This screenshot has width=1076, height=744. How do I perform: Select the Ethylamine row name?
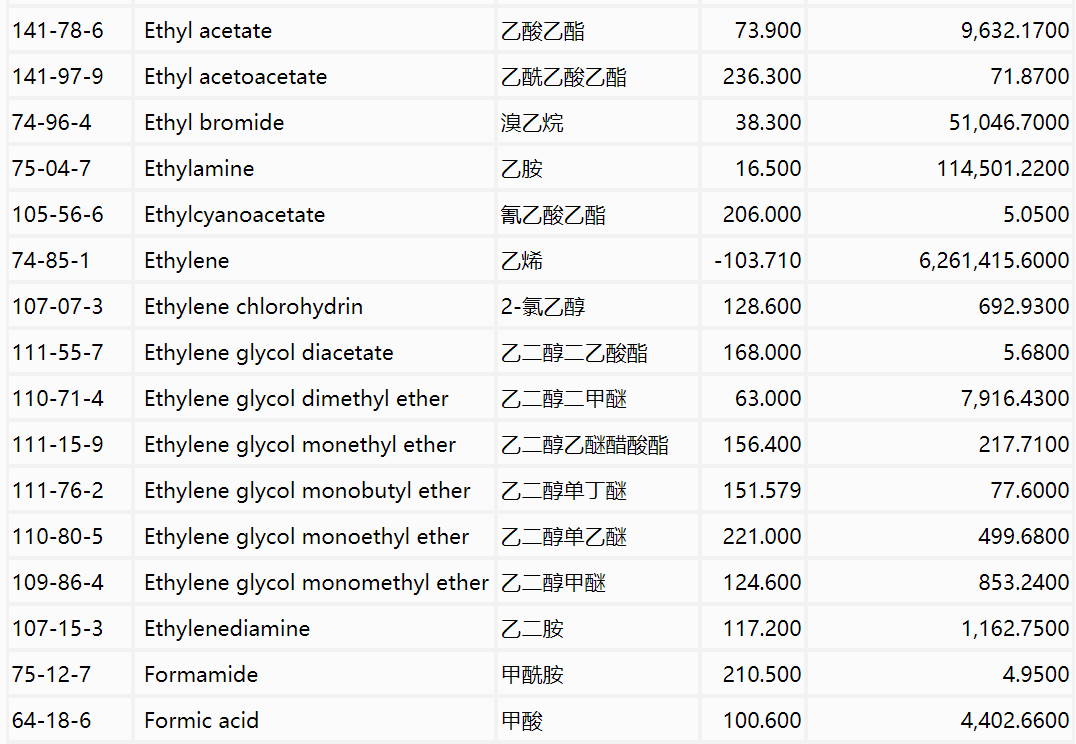point(199,169)
